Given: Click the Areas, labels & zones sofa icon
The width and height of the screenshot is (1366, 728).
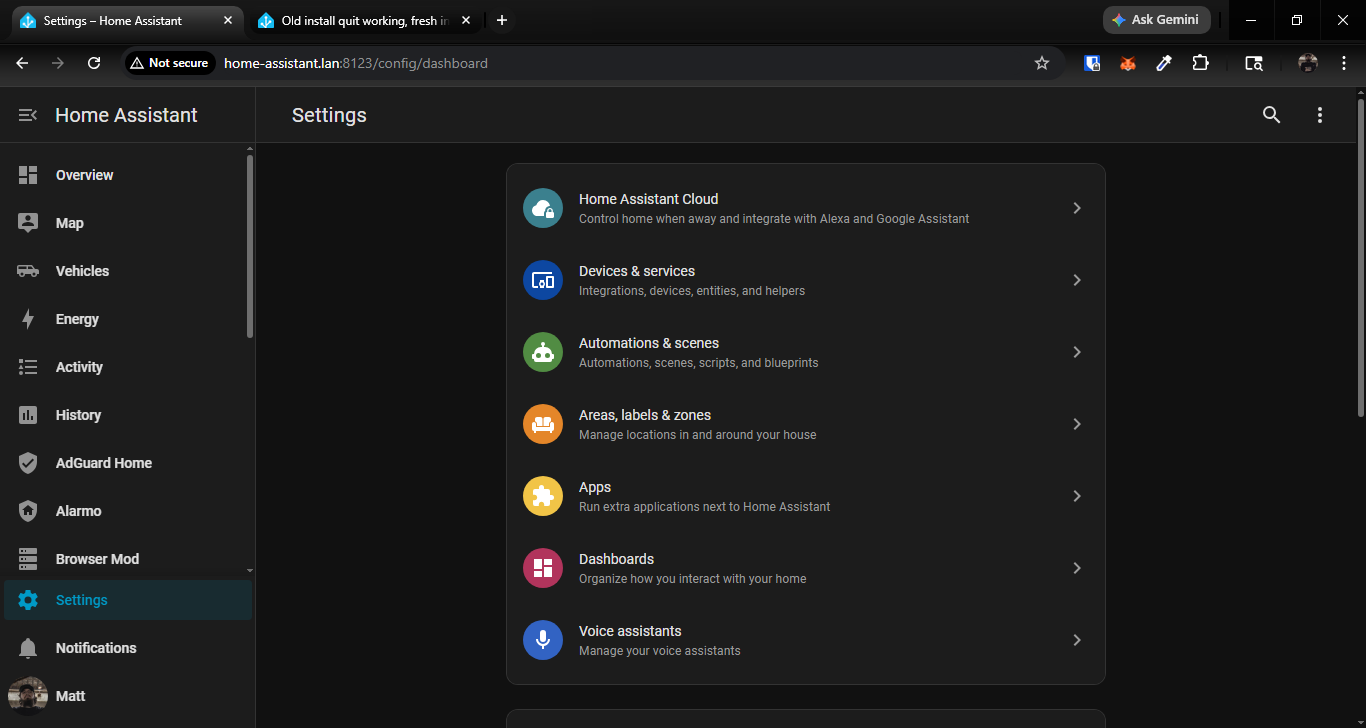Looking at the screenshot, I should (x=543, y=424).
